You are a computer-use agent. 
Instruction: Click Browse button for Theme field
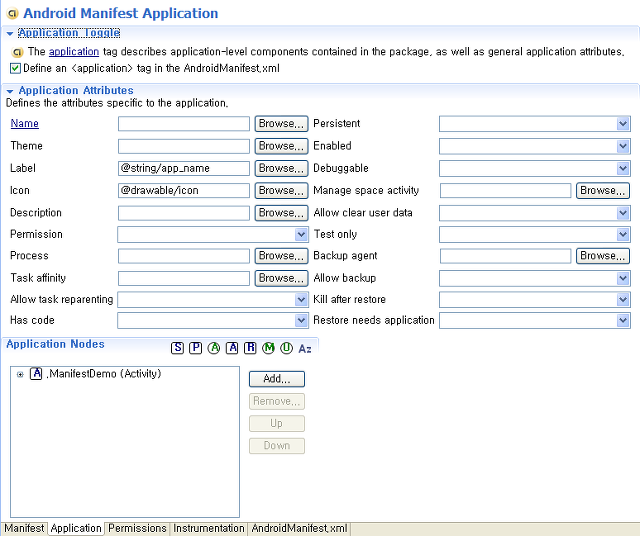[x=281, y=146]
